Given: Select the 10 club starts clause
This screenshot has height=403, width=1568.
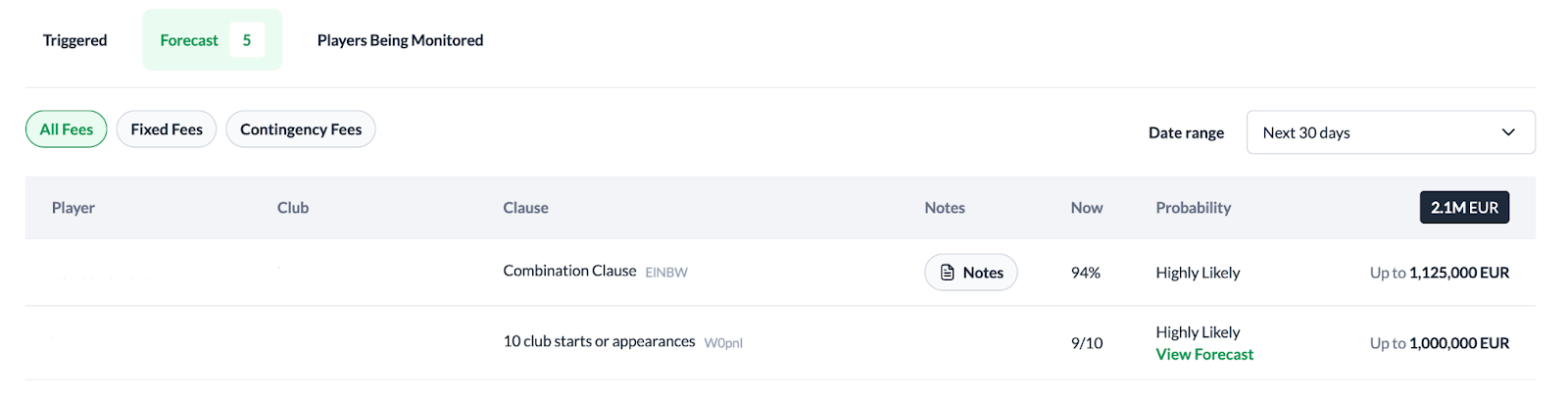Looking at the screenshot, I should pyautogui.click(x=599, y=341).
